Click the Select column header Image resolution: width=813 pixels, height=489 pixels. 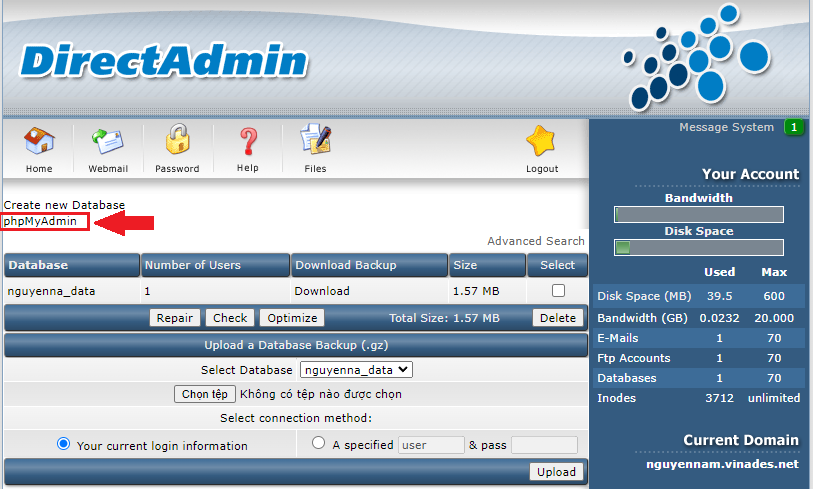pos(557,265)
